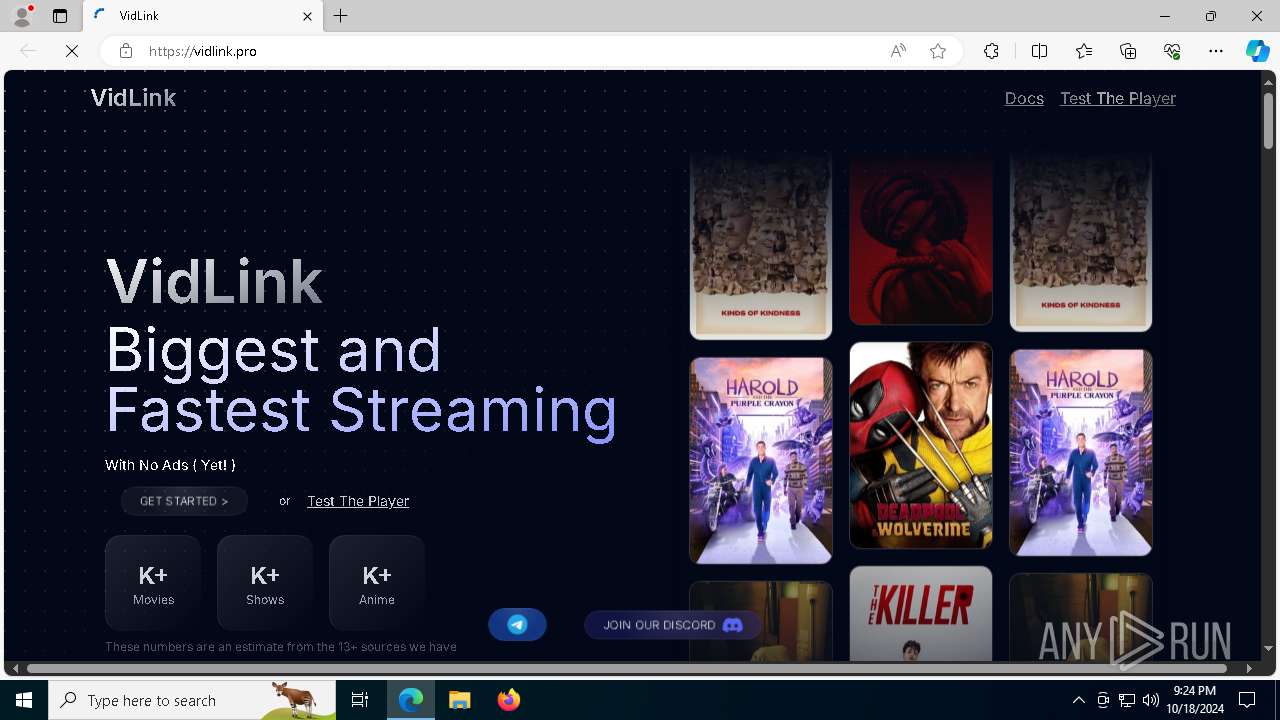Toggle split screen view
The width and height of the screenshot is (1280, 720).
tap(1039, 51)
